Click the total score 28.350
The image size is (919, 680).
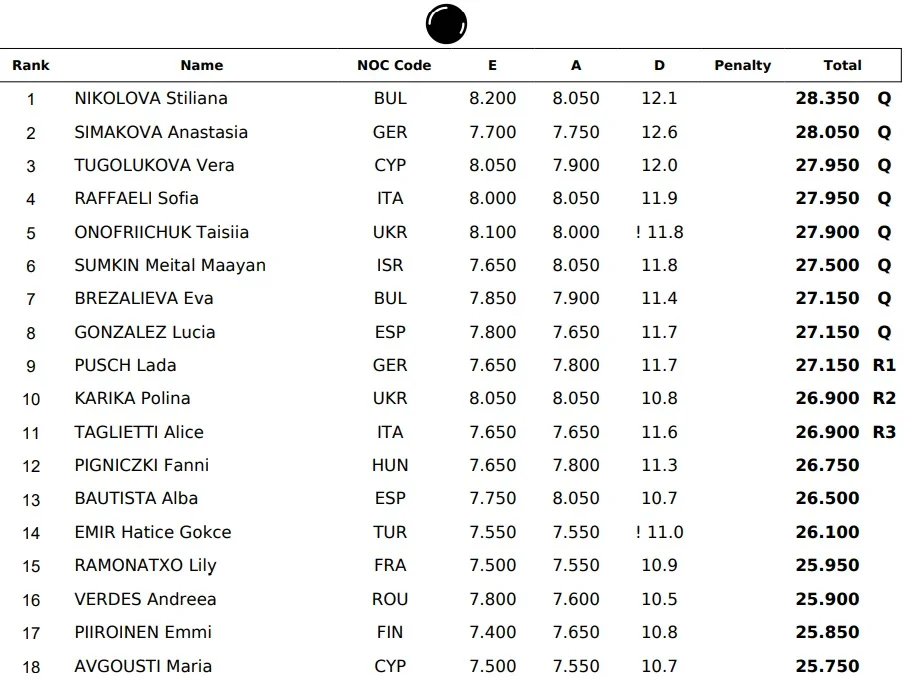click(x=827, y=98)
